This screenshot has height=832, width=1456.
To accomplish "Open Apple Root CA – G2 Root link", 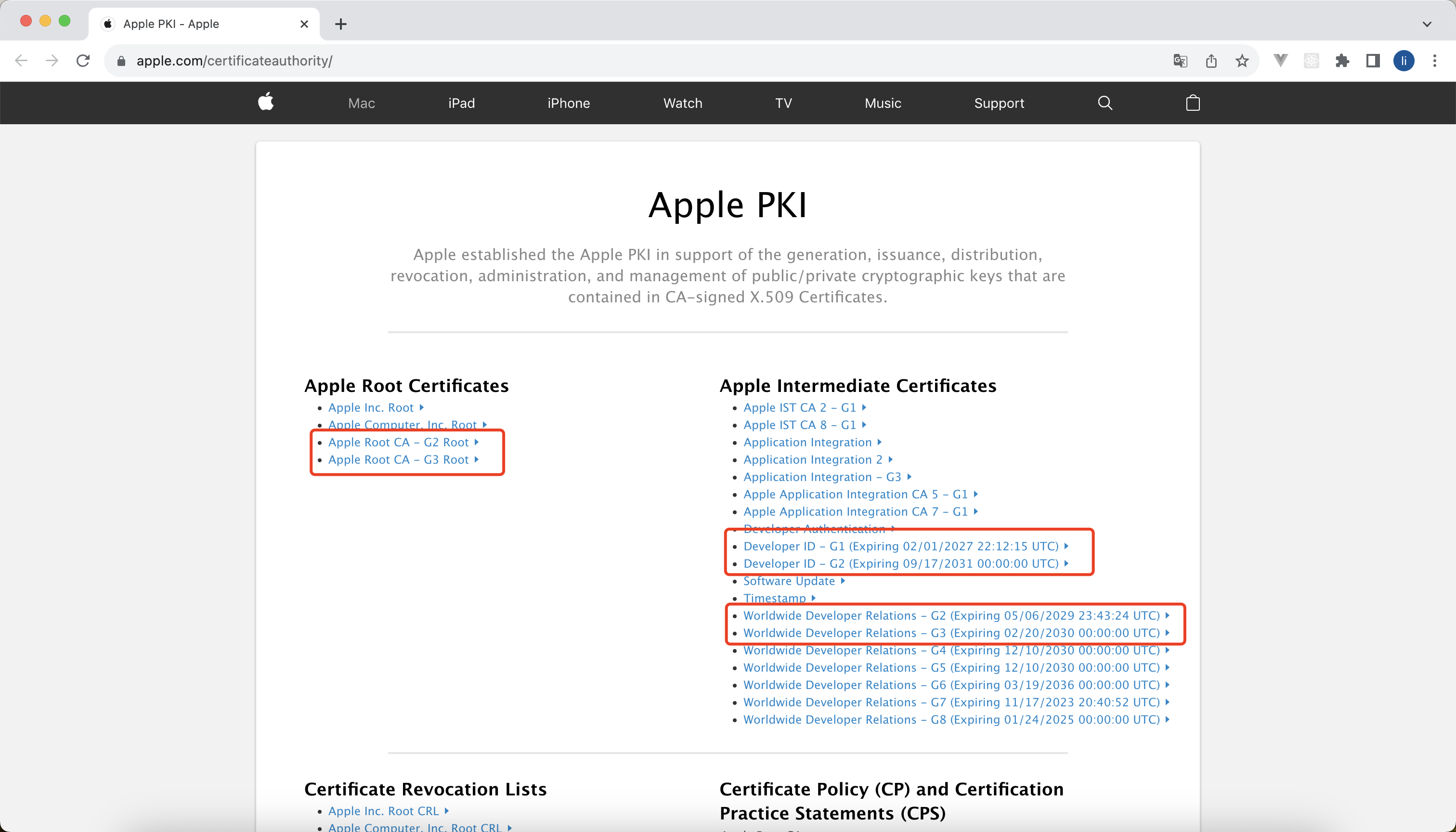I will 403,442.
